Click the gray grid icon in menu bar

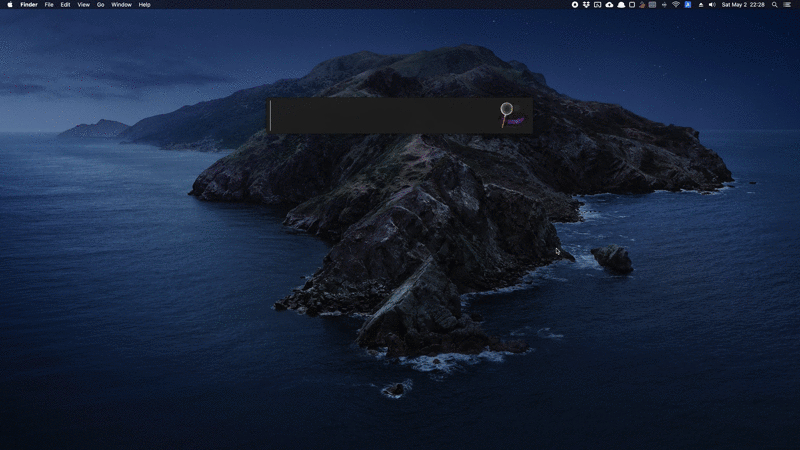(653, 5)
